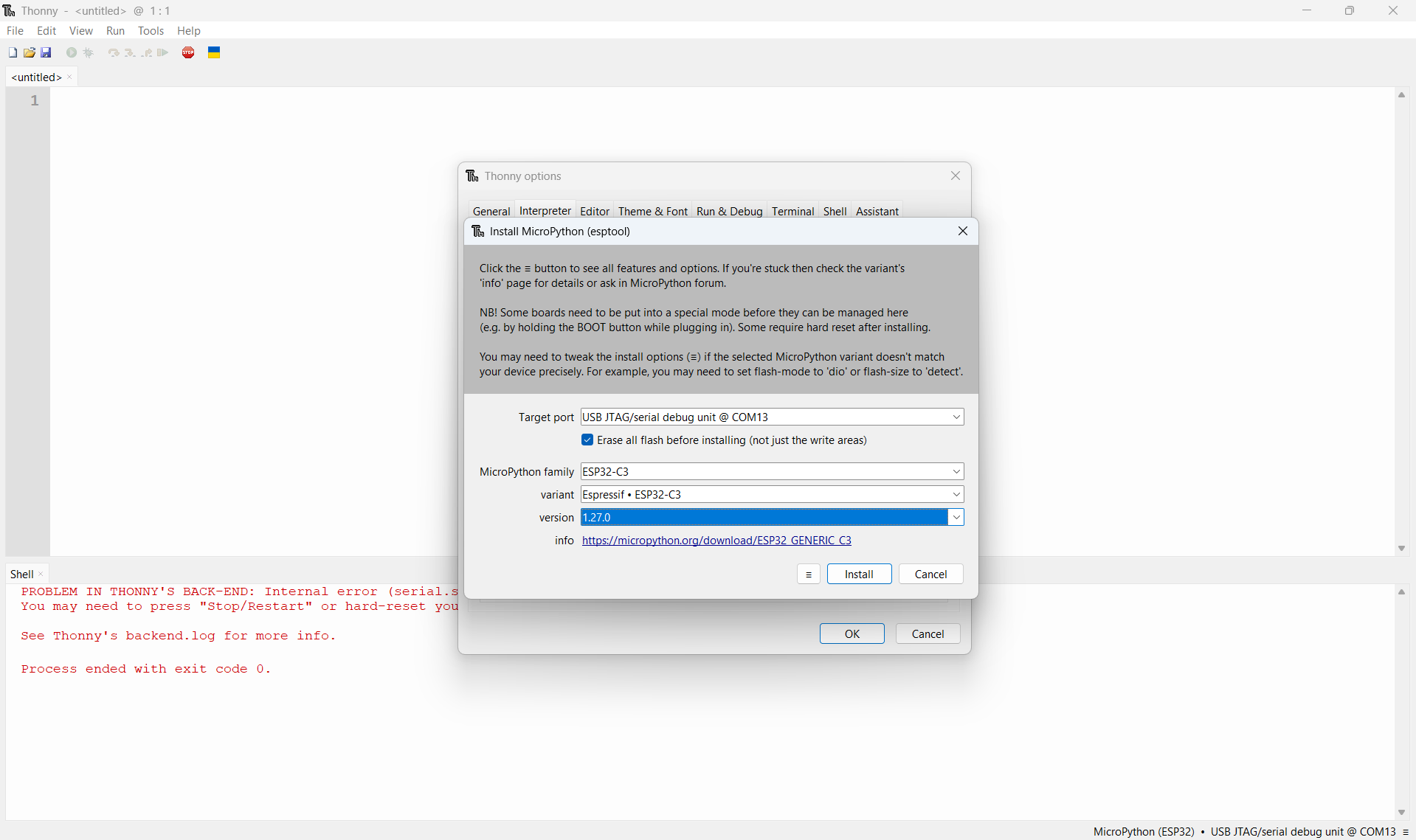The height and width of the screenshot is (840, 1416).
Task: Click the Install button
Action: [x=858, y=574]
